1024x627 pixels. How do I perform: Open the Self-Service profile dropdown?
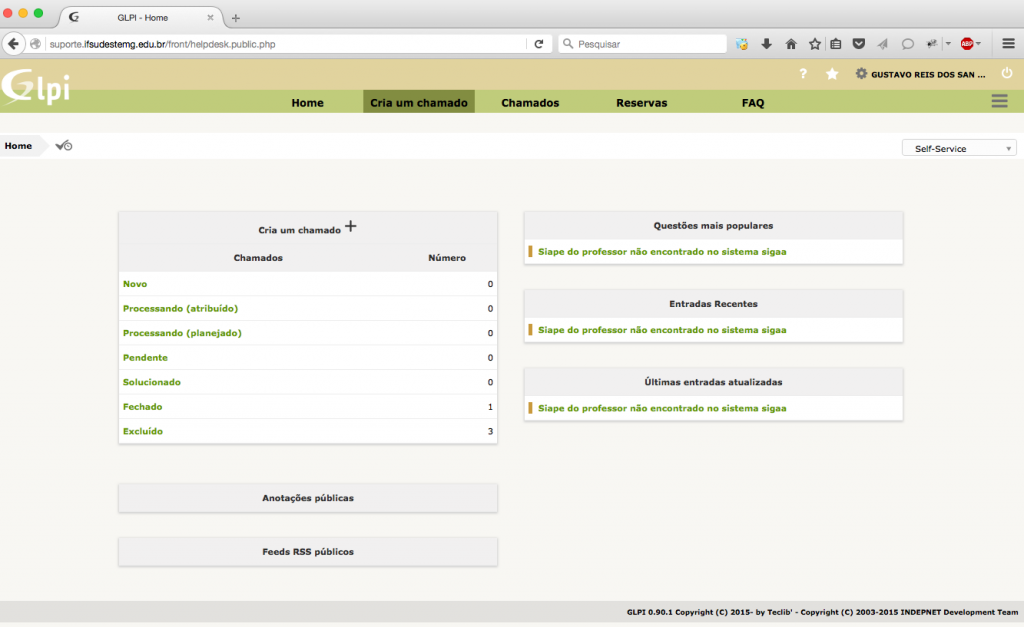tap(959, 148)
